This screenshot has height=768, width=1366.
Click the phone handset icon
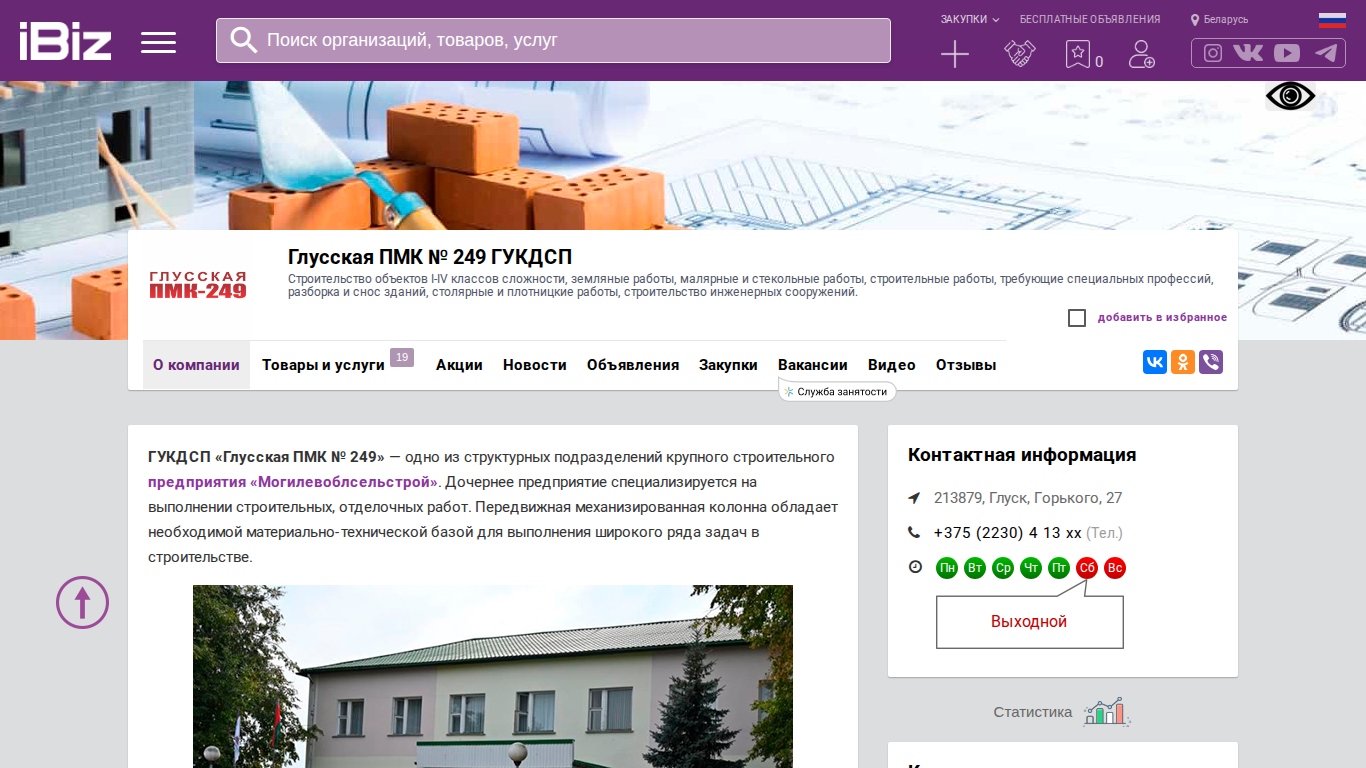914,532
